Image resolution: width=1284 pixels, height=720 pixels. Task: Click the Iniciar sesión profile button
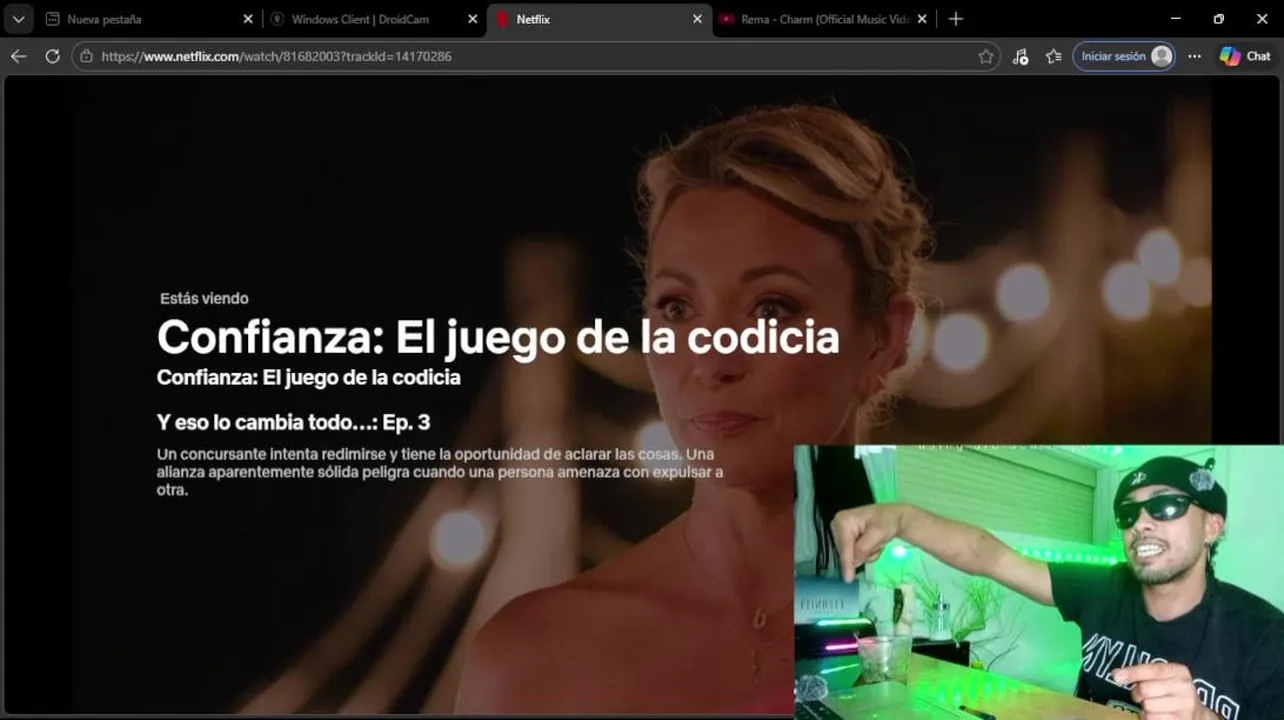point(1124,56)
